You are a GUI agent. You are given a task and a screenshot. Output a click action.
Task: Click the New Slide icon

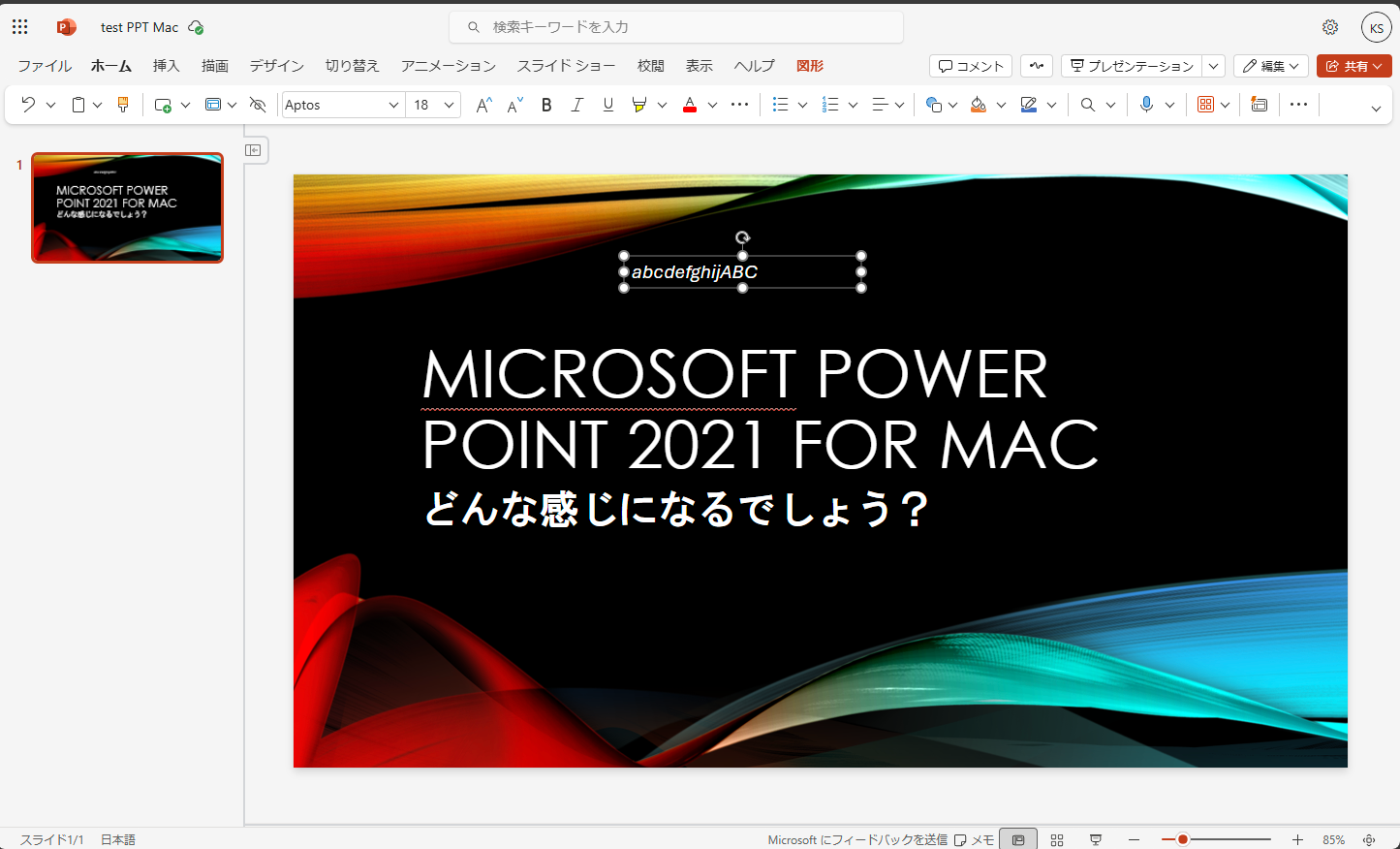pyautogui.click(x=165, y=104)
